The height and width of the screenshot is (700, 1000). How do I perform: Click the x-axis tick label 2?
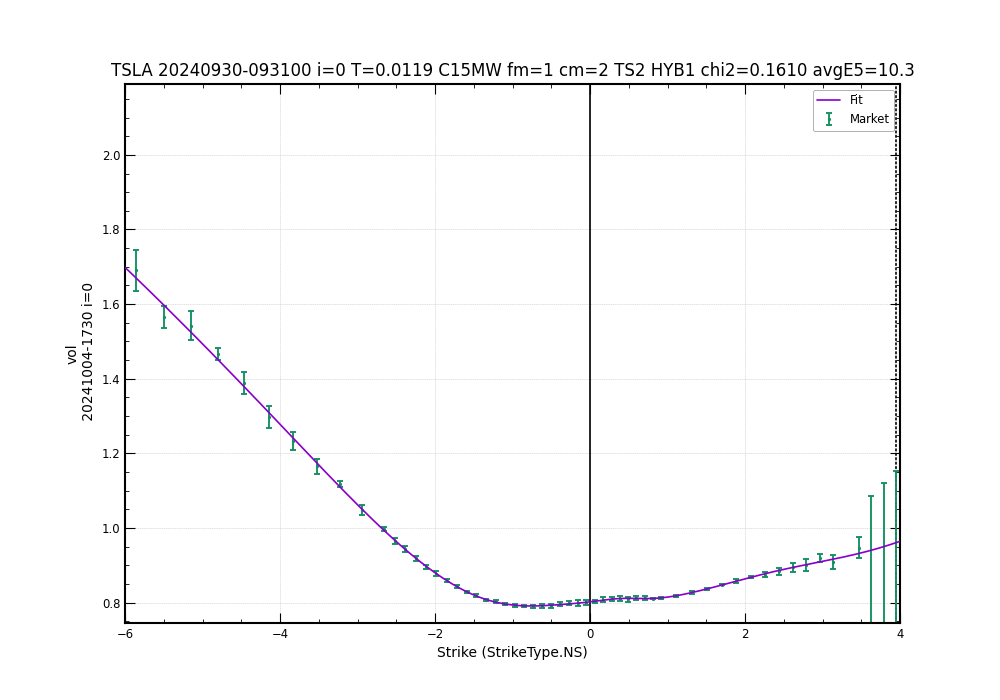coord(745,634)
